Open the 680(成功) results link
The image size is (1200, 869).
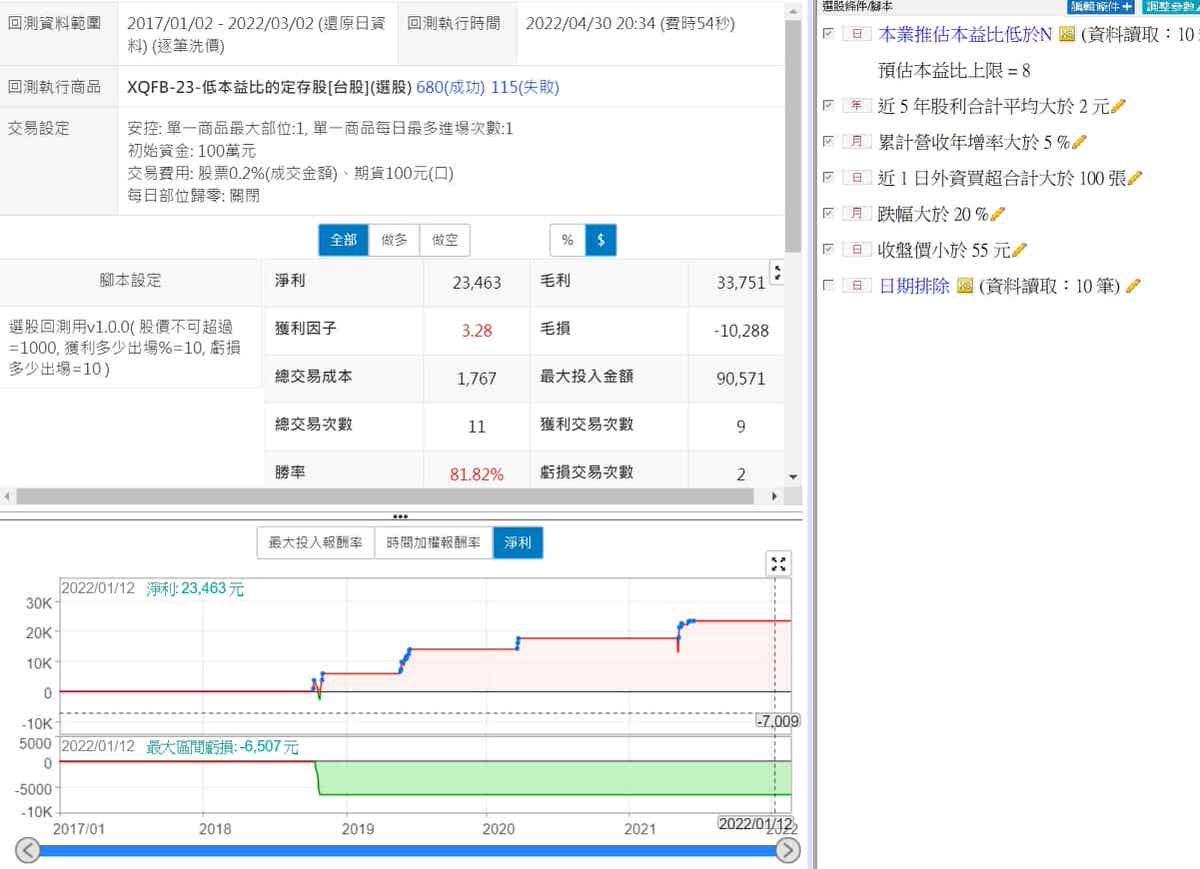point(450,87)
